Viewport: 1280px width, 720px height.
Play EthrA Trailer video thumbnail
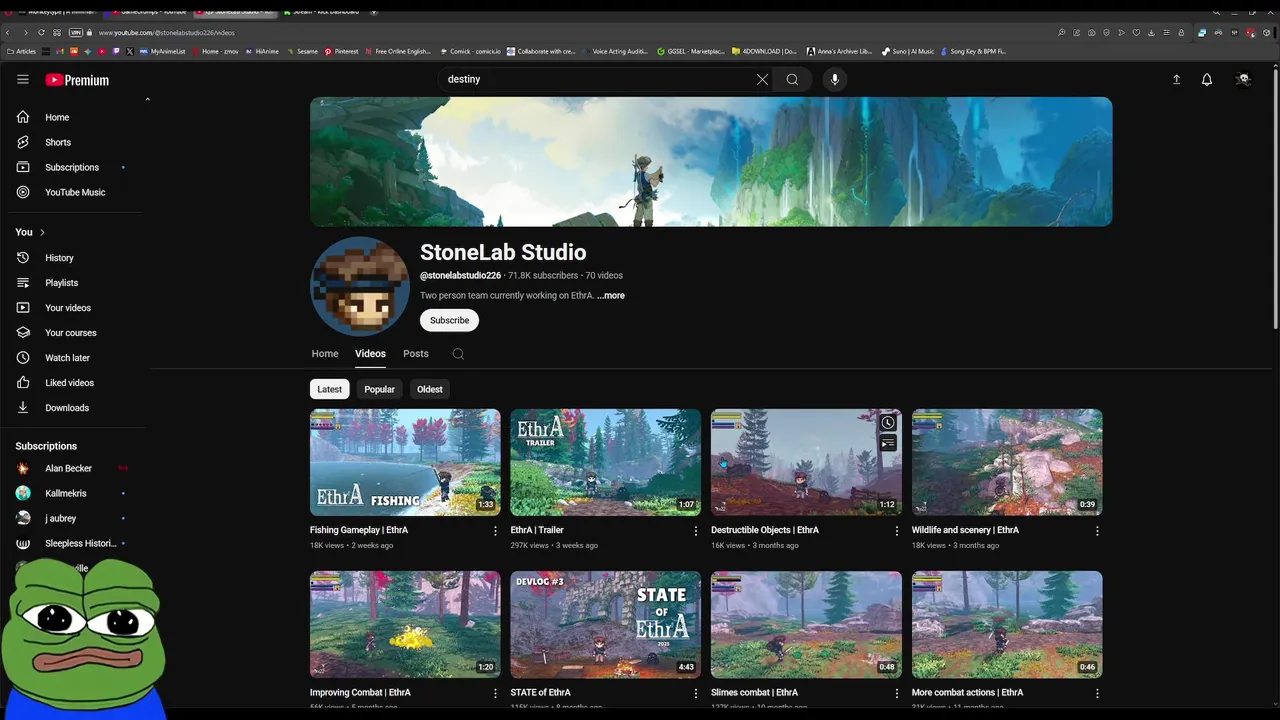[x=606, y=462]
